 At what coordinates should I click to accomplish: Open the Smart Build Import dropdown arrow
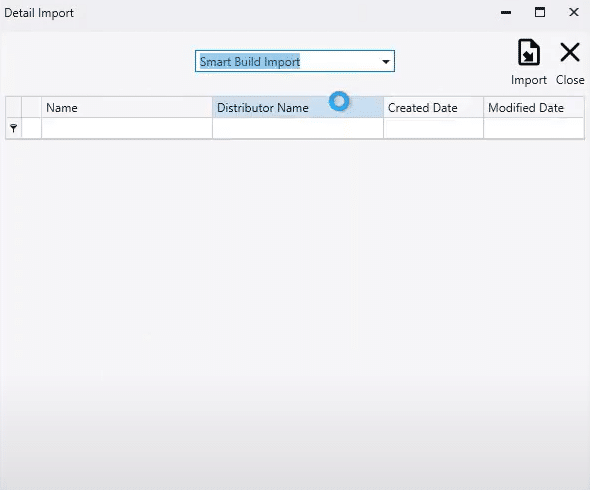point(386,62)
